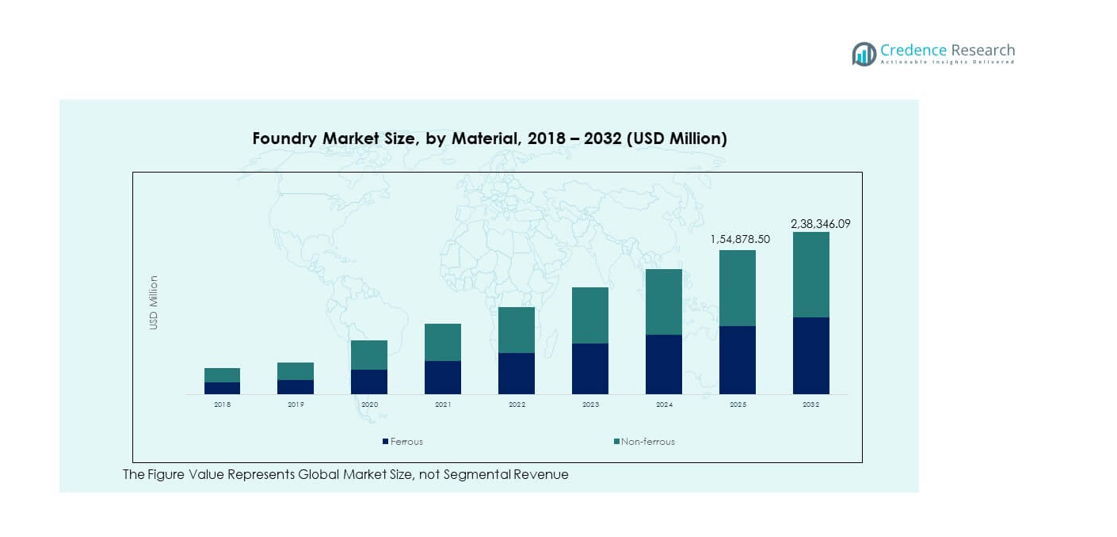Select the Non-ferrous legend label
This screenshot has width=1117, height=537.
click(648, 441)
